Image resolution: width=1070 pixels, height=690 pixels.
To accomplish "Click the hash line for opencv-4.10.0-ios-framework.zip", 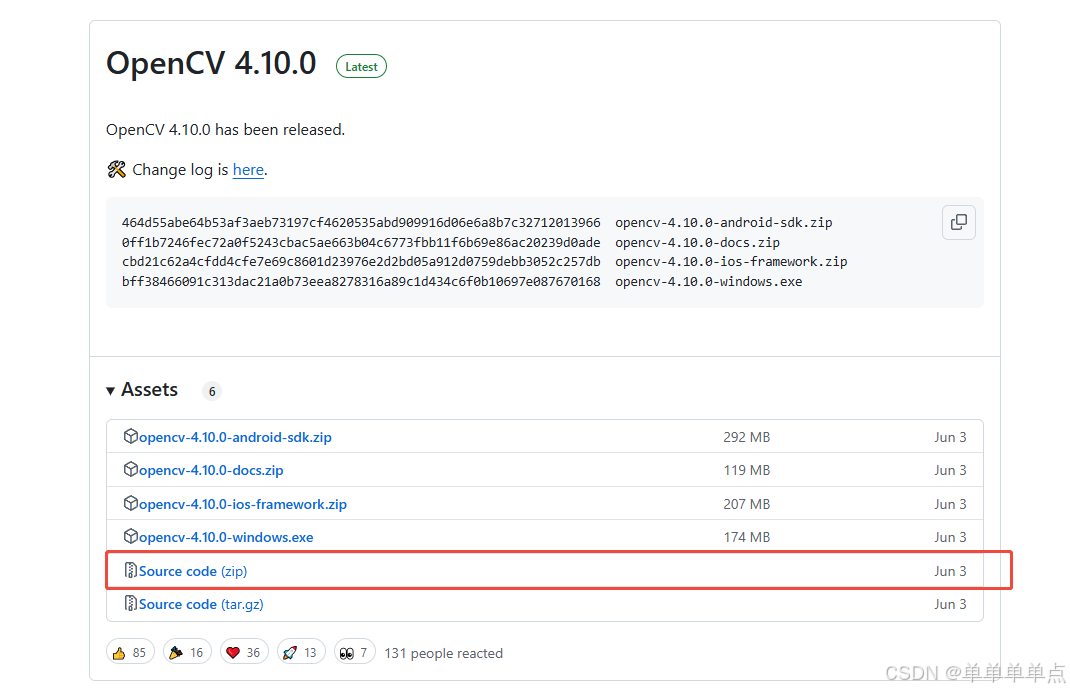I will point(485,261).
